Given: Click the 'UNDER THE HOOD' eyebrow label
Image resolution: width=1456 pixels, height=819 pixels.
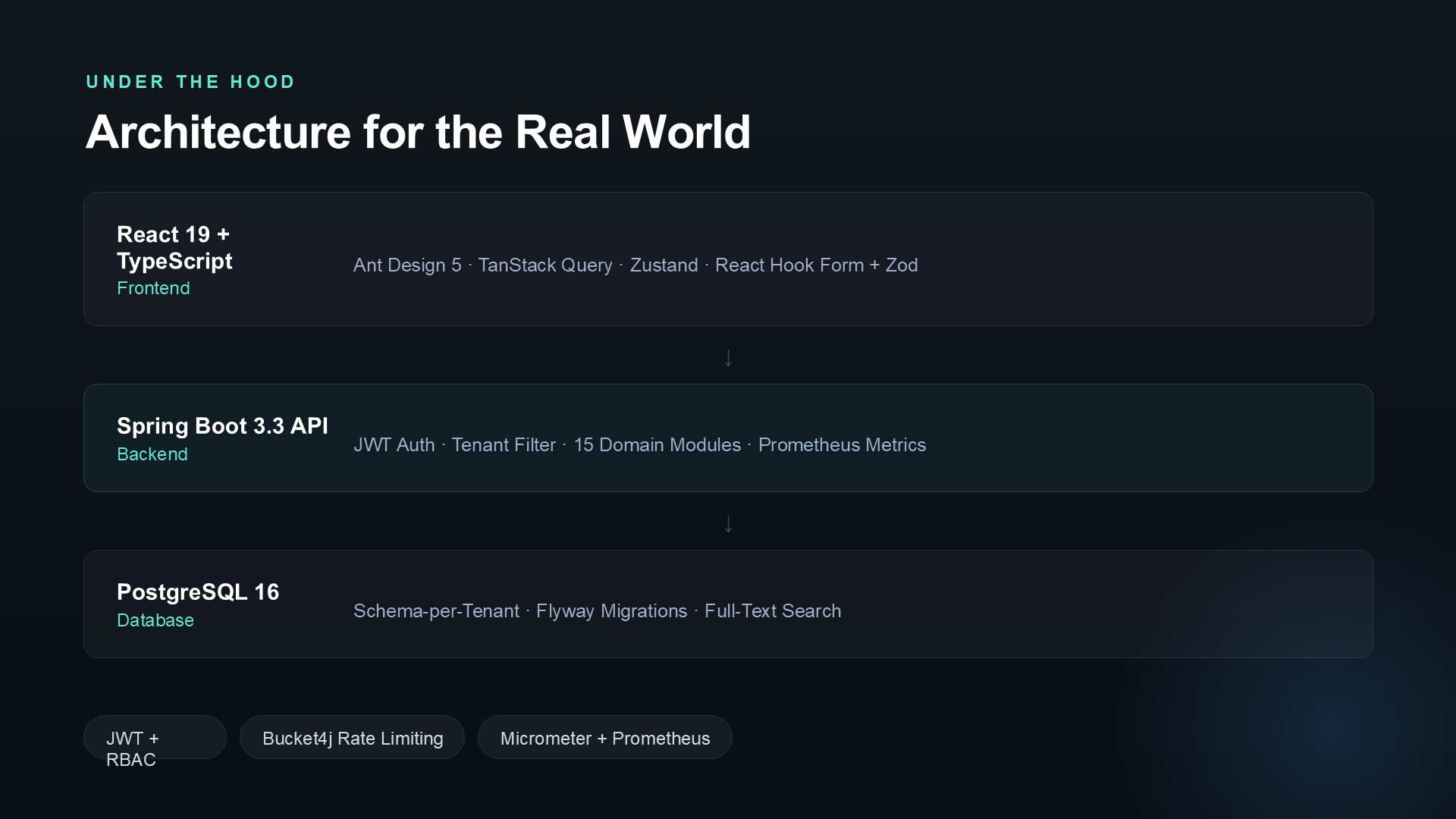Looking at the screenshot, I should [190, 82].
